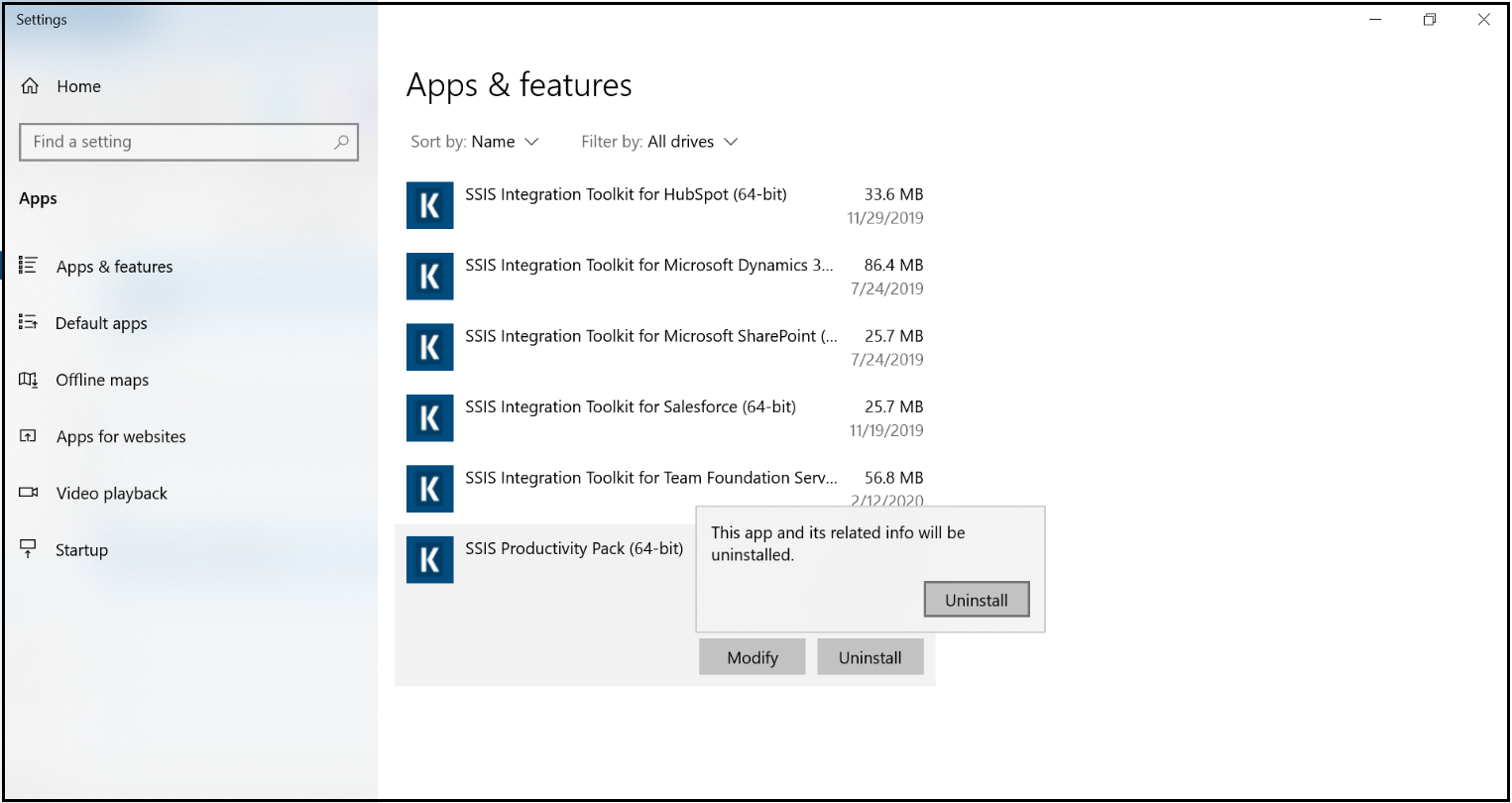Select SSIS Integration Toolkit for HubSpot entry
The image size is (1512, 803).
pyautogui.click(x=665, y=205)
